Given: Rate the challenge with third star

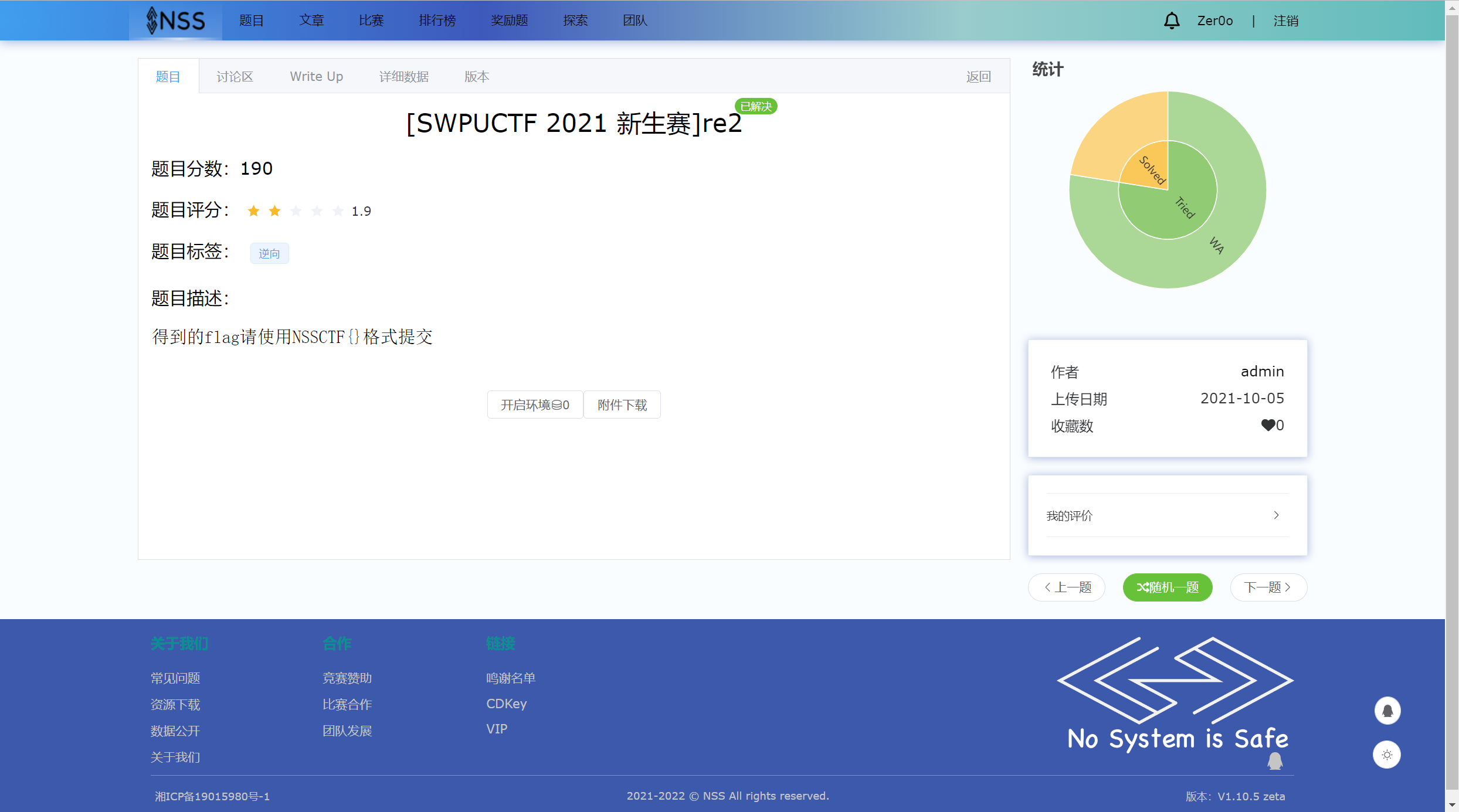Looking at the screenshot, I should (x=296, y=210).
